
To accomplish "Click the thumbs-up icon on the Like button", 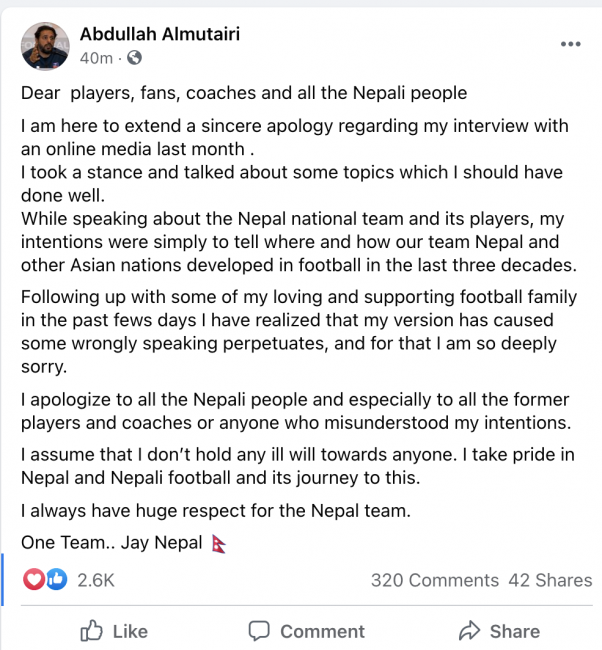I will 92,631.
